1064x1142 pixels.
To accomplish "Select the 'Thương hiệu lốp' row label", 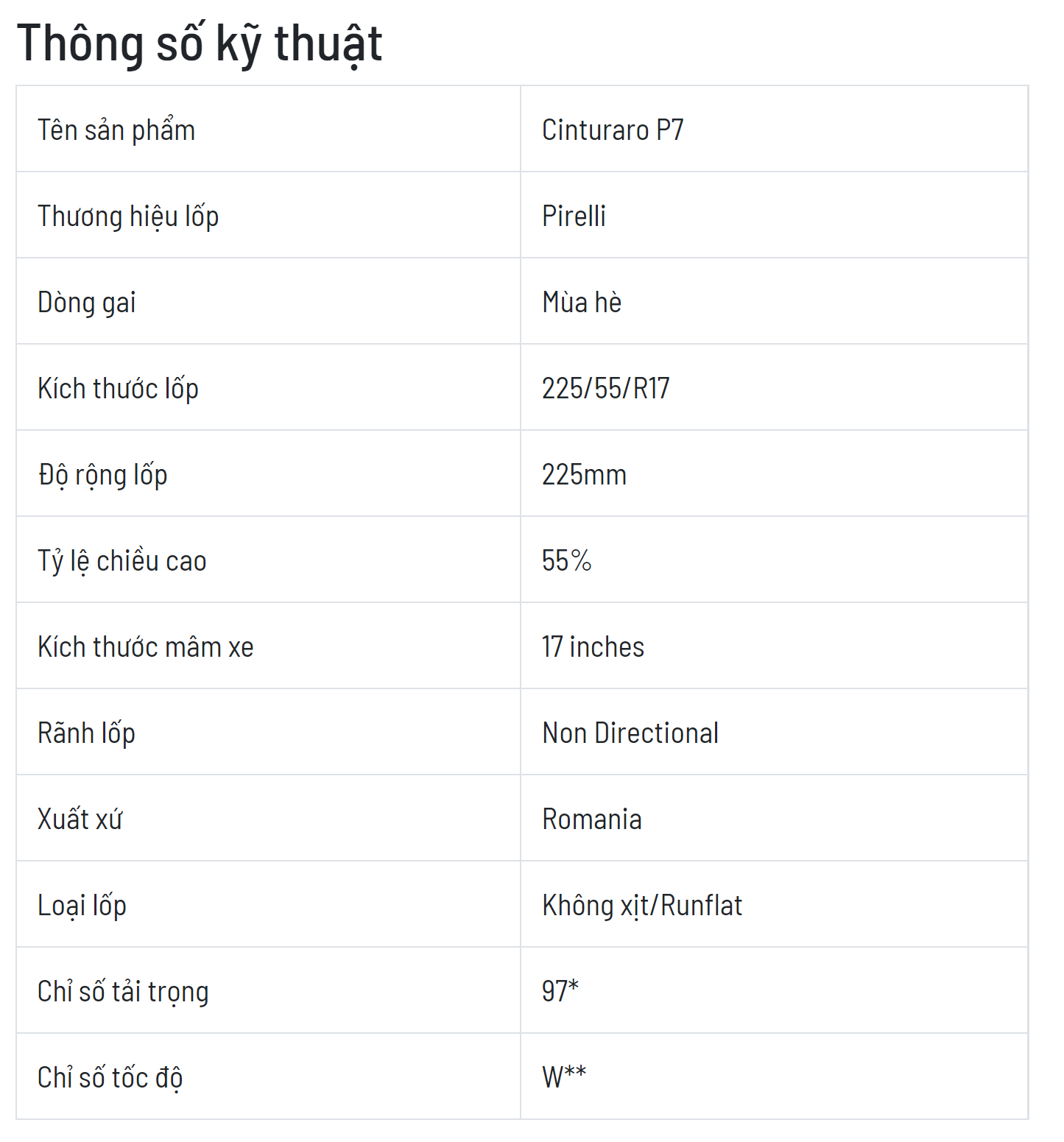I will click(128, 216).
